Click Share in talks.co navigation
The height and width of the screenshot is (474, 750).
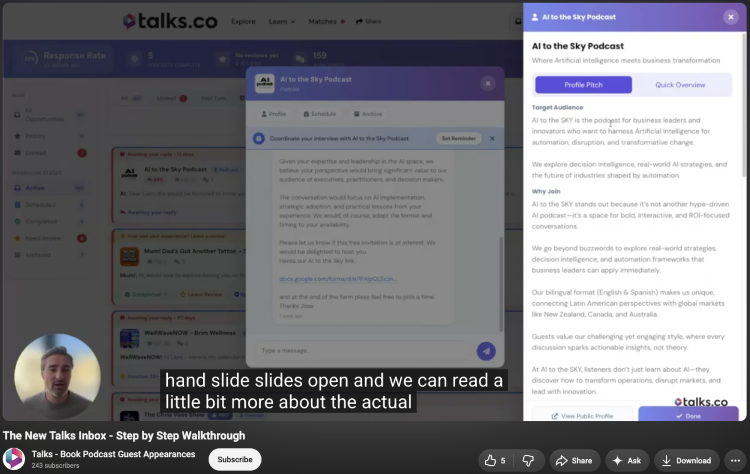(x=369, y=22)
